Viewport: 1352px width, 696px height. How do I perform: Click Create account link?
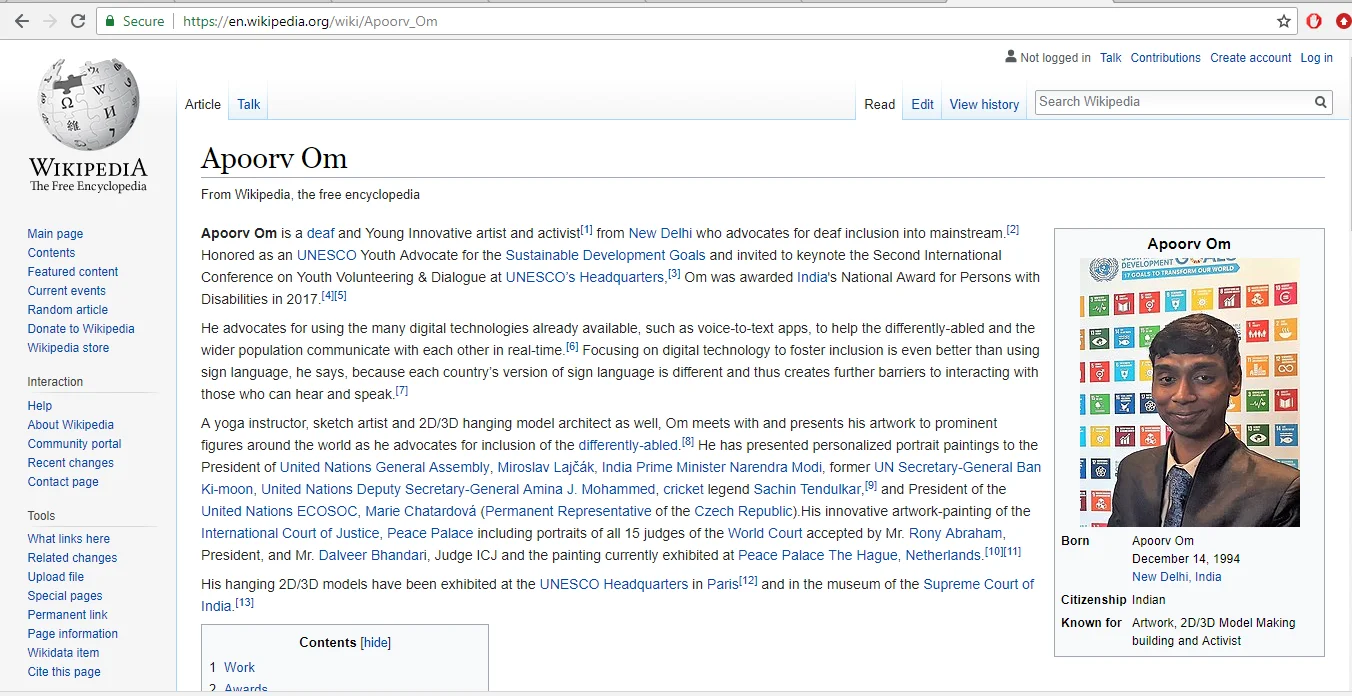[x=1251, y=58]
